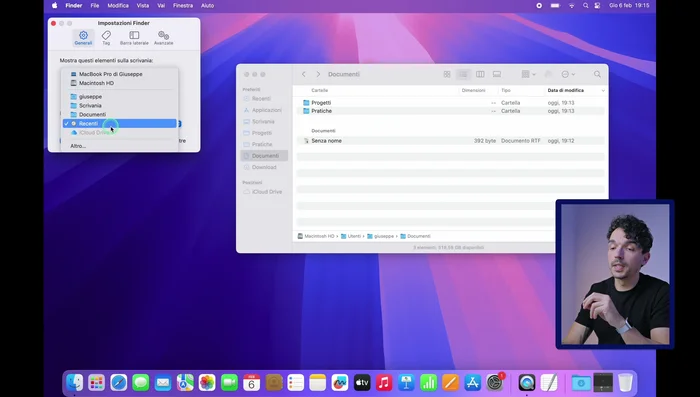Open Pratiche in the Finder sidebar
700x397 pixels.
pos(264,144)
